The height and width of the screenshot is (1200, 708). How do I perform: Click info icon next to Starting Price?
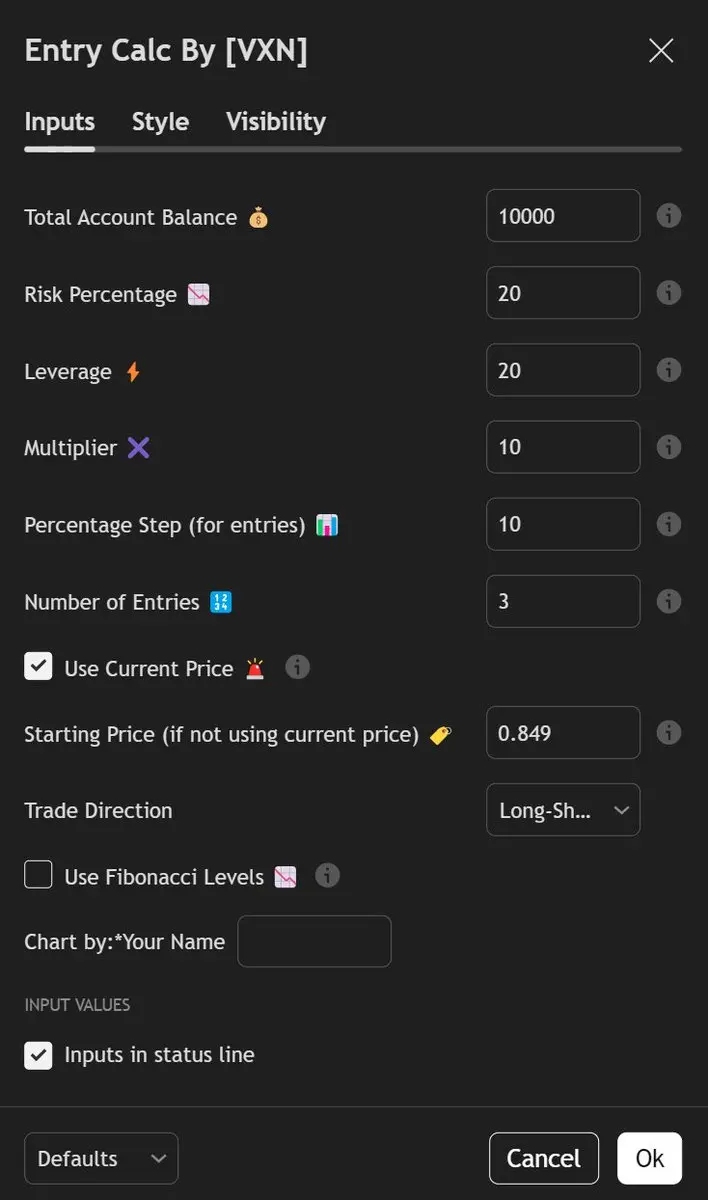pyautogui.click(x=669, y=732)
